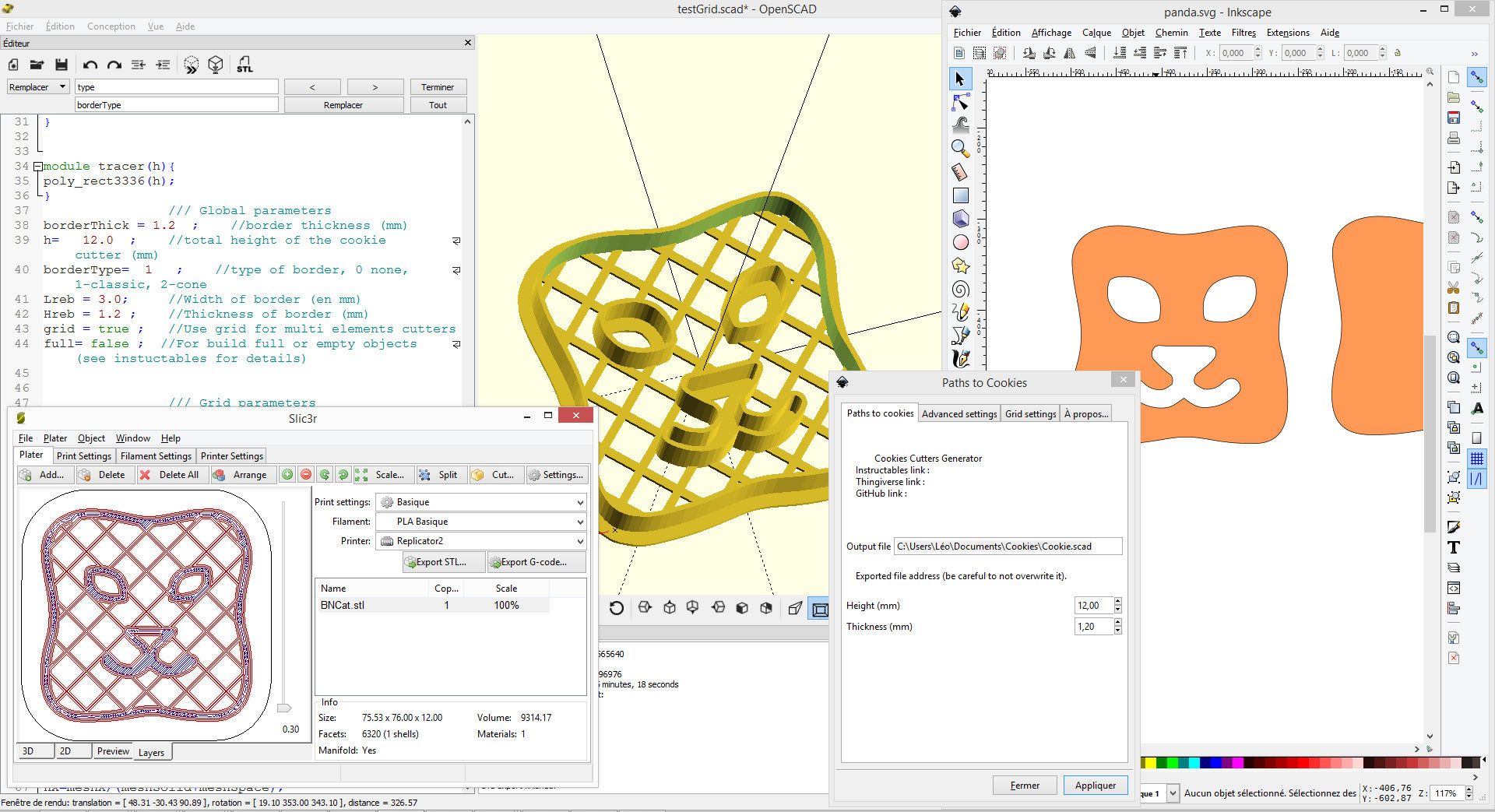The image size is (1495, 812).
Task: Click Export G-code in Slic3r
Action: click(536, 561)
